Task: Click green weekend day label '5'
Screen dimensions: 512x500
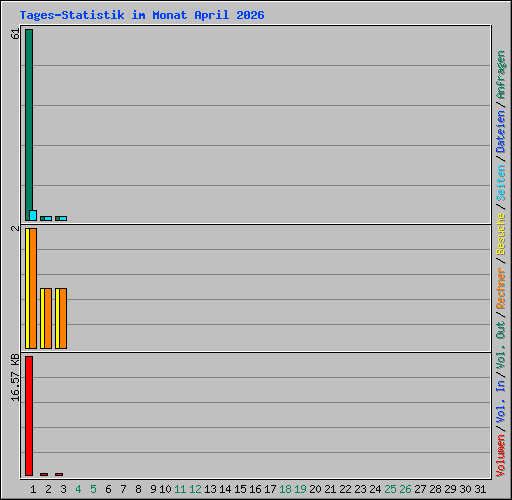Action: (93, 489)
